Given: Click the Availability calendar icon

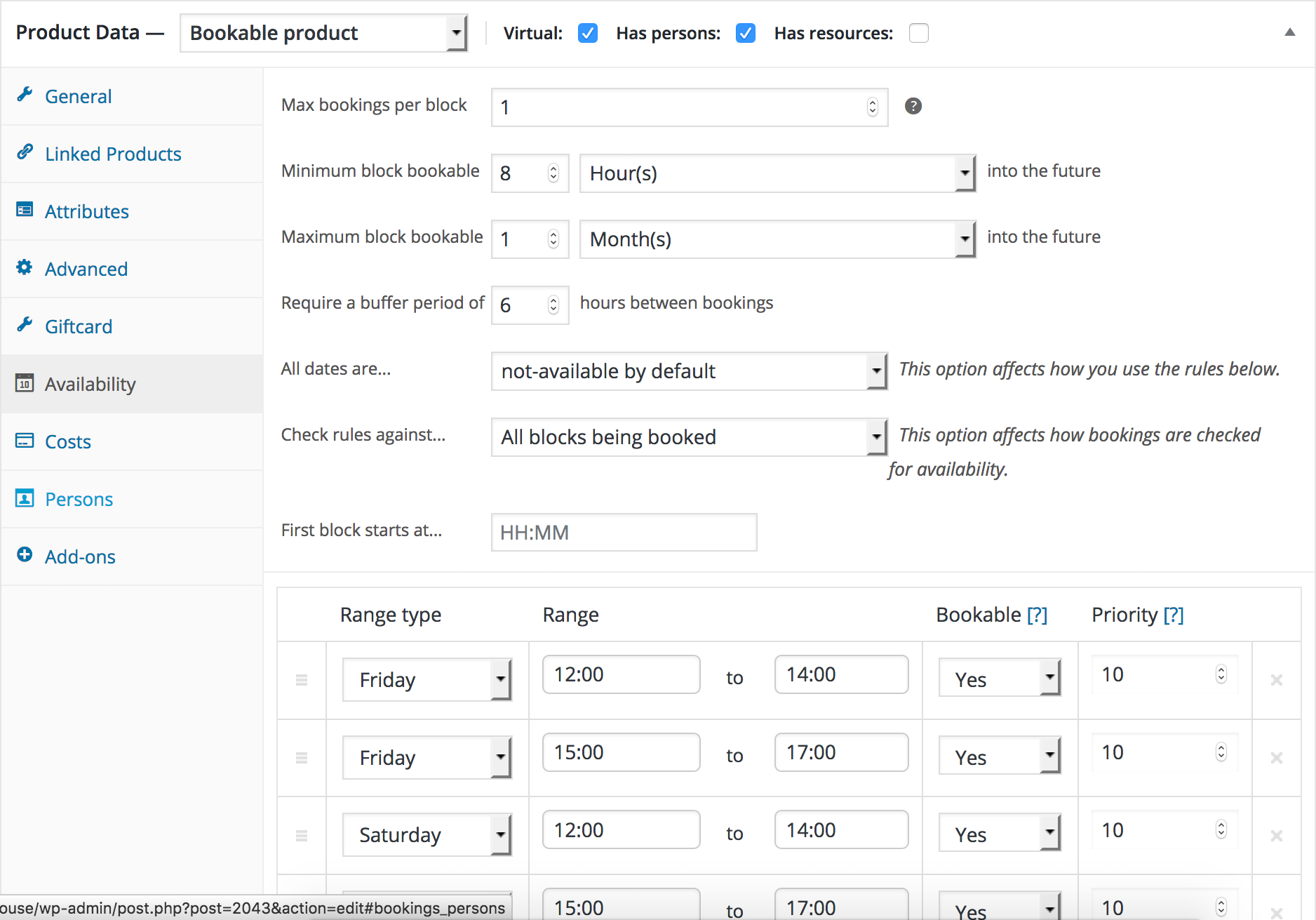Looking at the screenshot, I should (25, 382).
